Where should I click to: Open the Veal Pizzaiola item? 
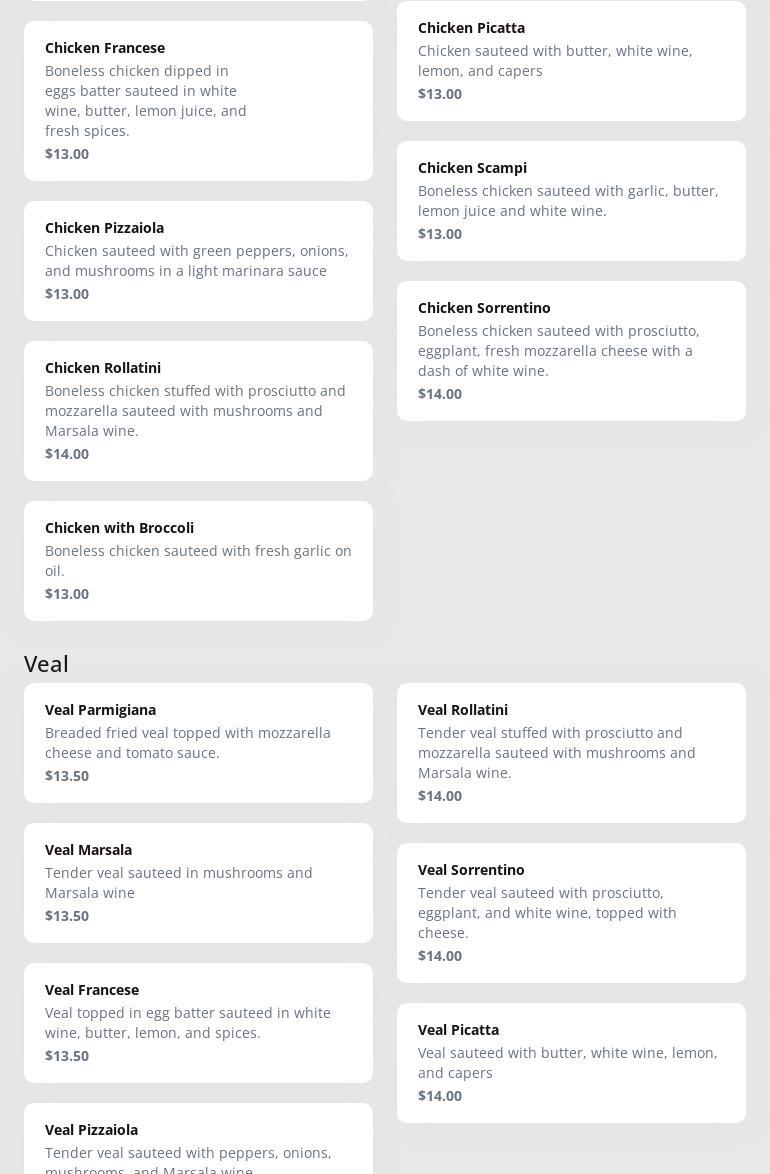tap(198, 1145)
